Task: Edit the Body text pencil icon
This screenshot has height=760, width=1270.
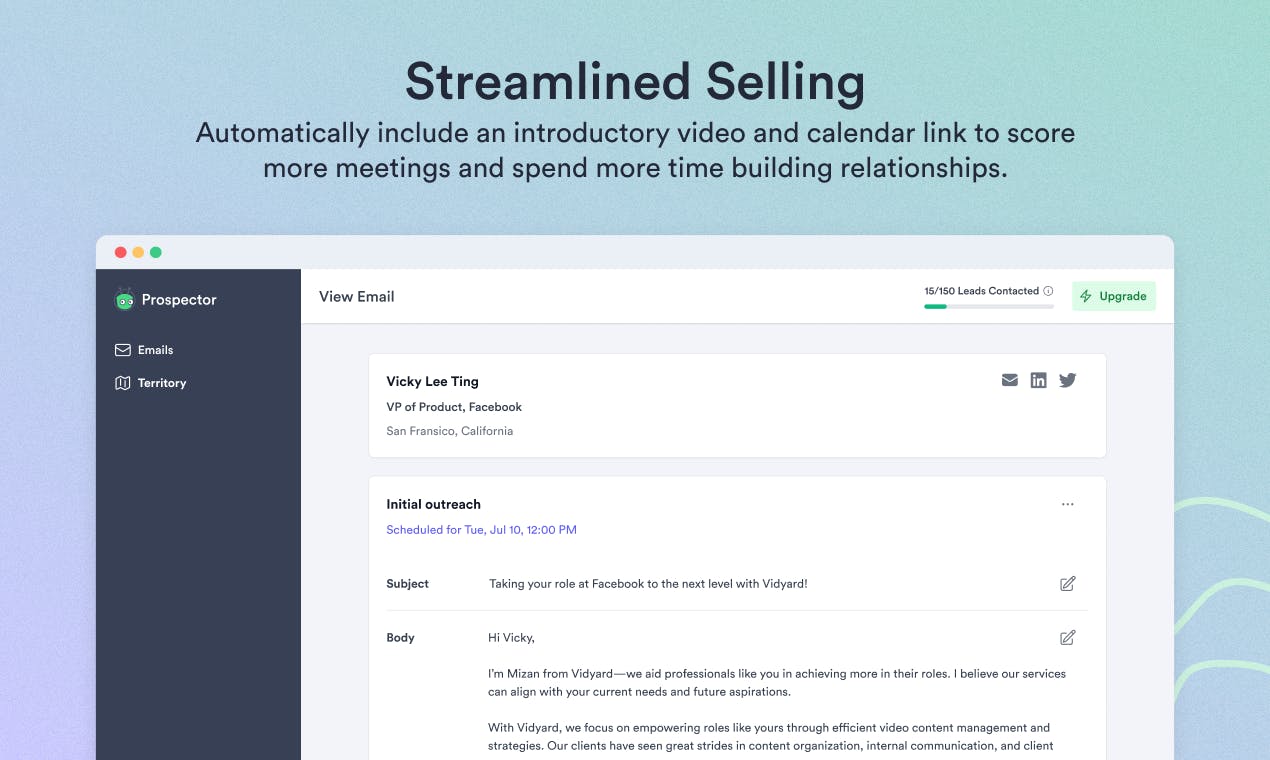Action: coord(1068,637)
